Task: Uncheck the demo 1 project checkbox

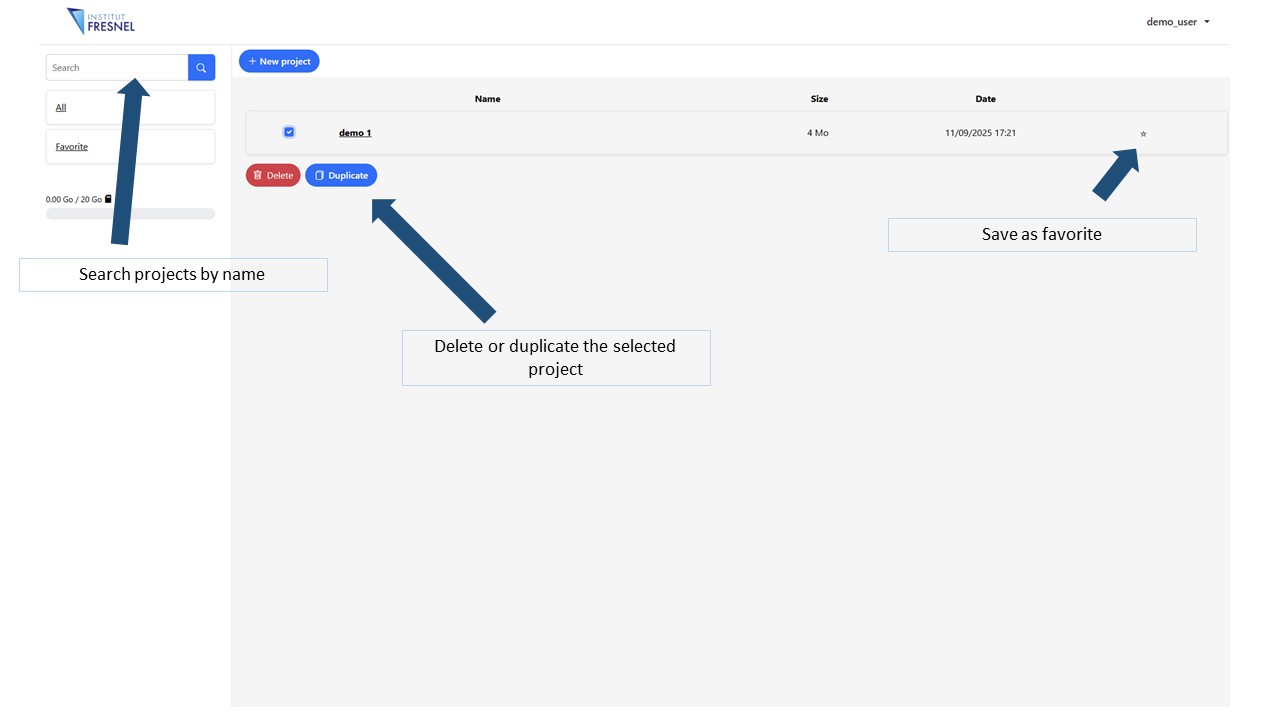Action: [289, 132]
